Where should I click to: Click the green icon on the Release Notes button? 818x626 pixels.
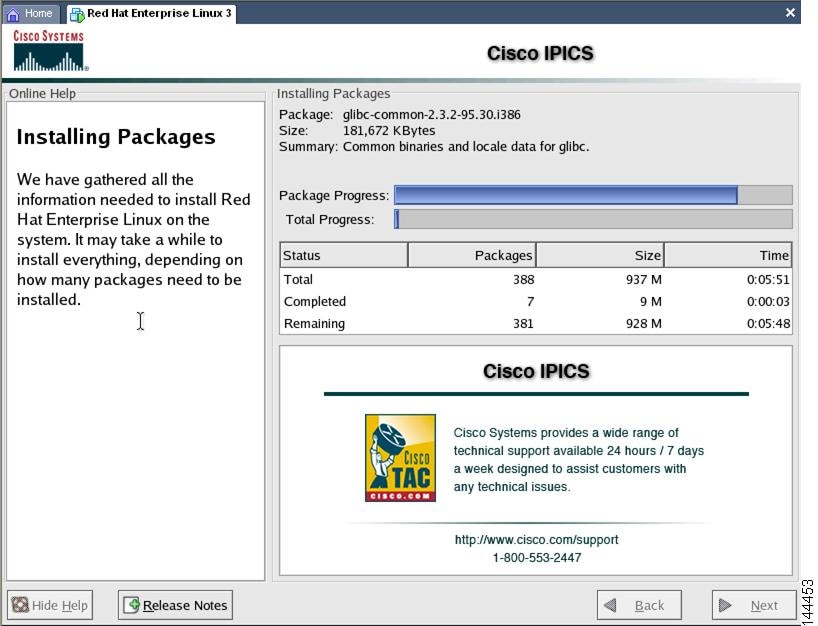click(x=129, y=604)
